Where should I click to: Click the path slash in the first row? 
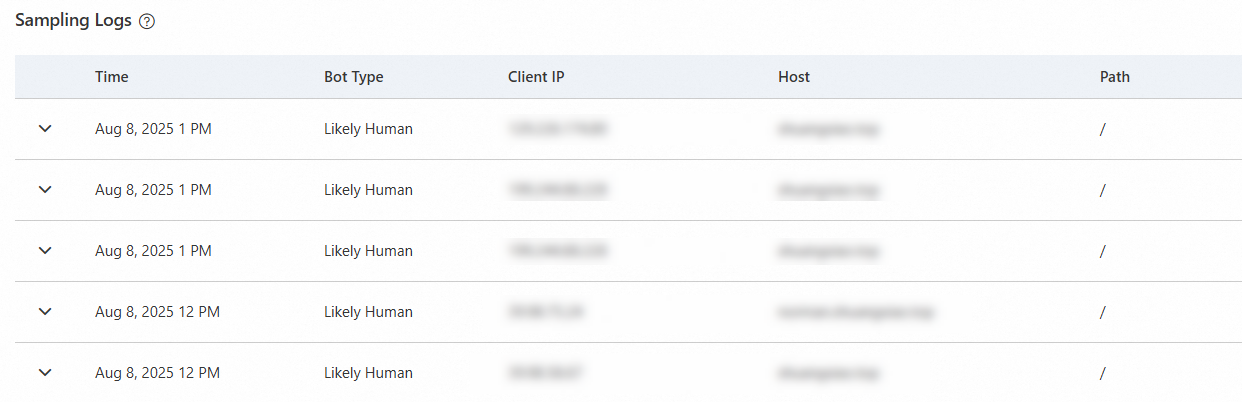(x=1102, y=129)
